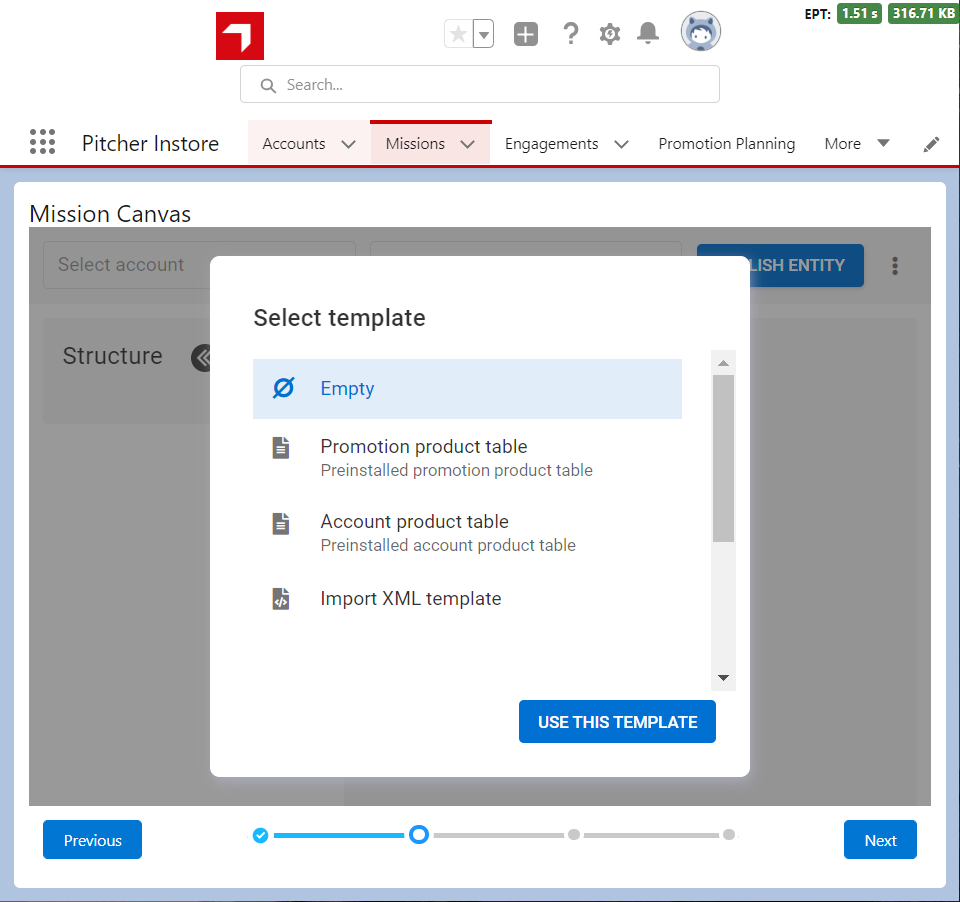The width and height of the screenshot is (960, 902).
Task: Open the favorites list dropdown arrow
Action: 483,35
